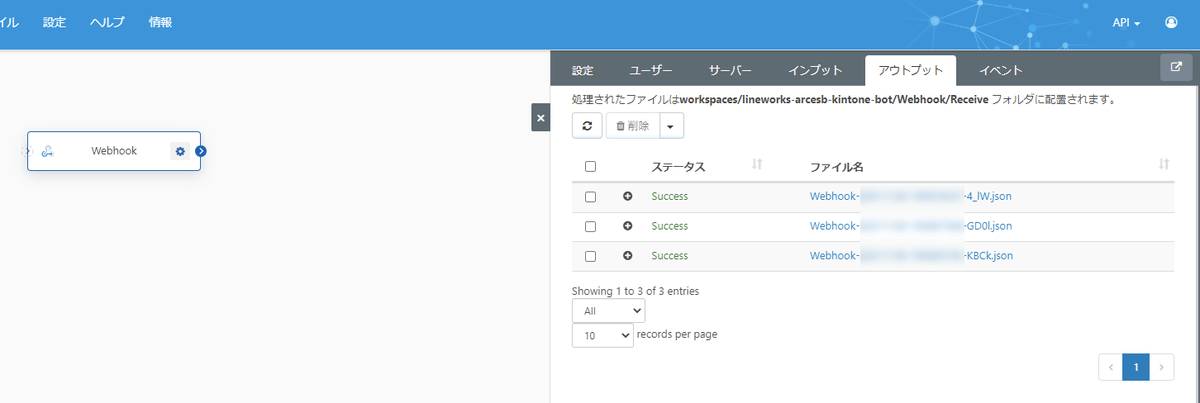This screenshot has height=403, width=1200.
Task: Close the side panel with X
Action: click(x=541, y=118)
